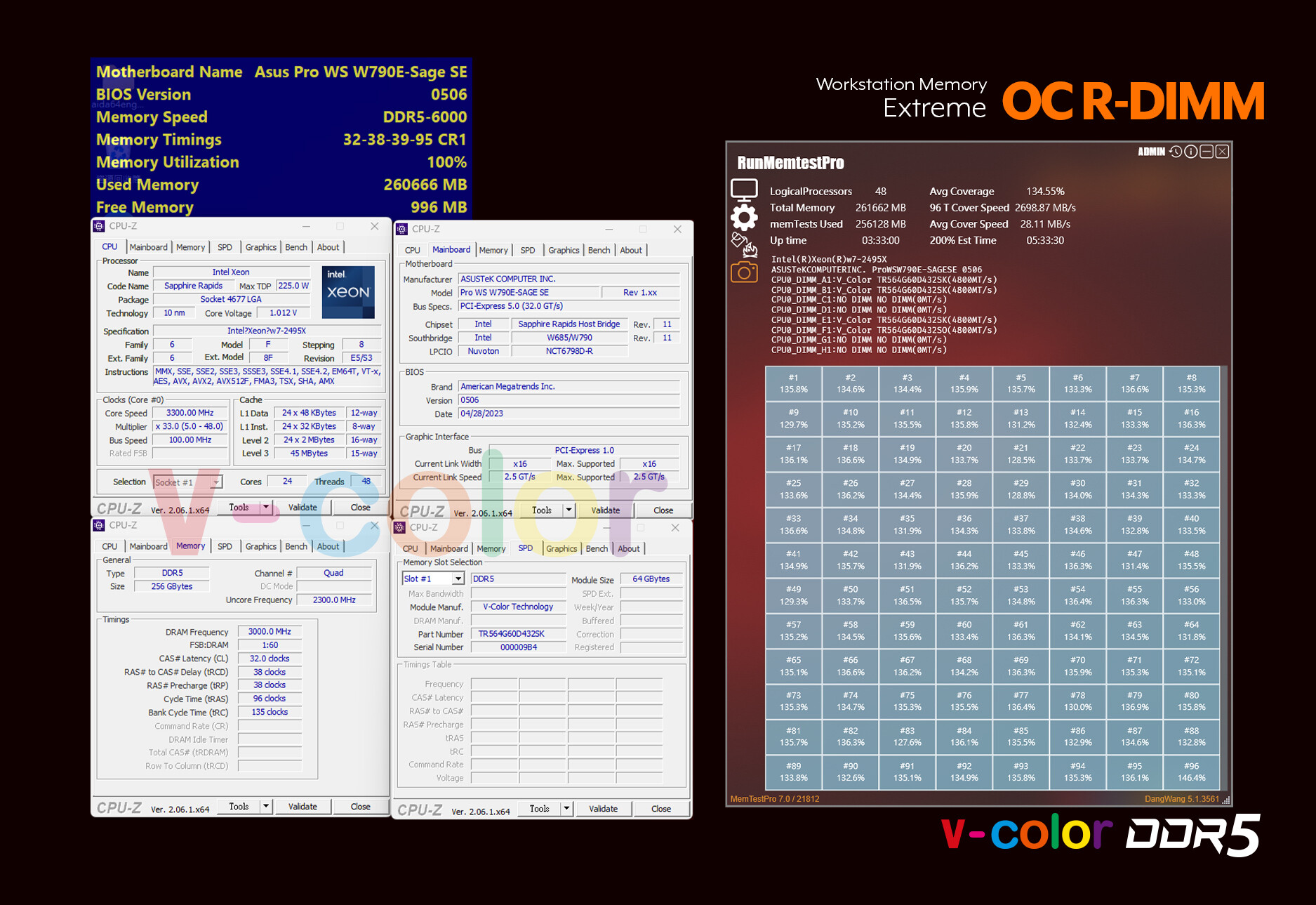Close the RunMemtestPro window
This screenshot has width=1316, height=905.
1222,152
